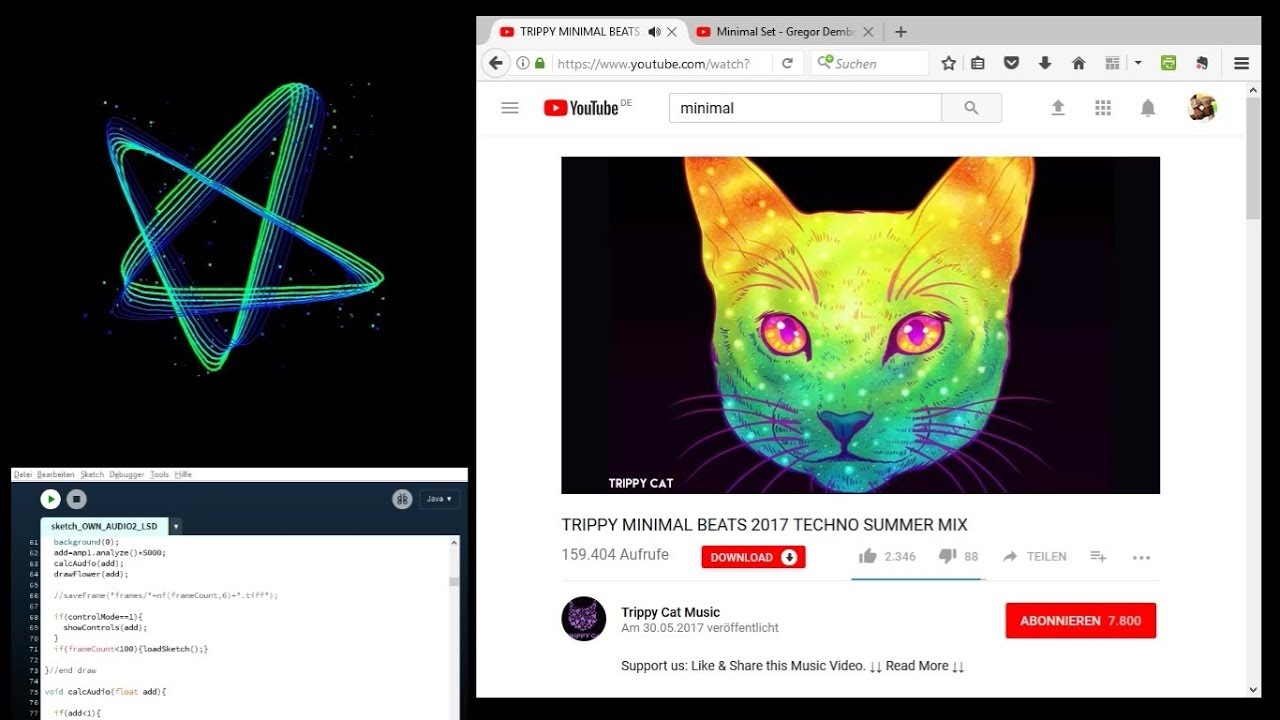Click the Suchen browser search field
Image resolution: width=1280 pixels, height=720 pixels.
coord(870,63)
